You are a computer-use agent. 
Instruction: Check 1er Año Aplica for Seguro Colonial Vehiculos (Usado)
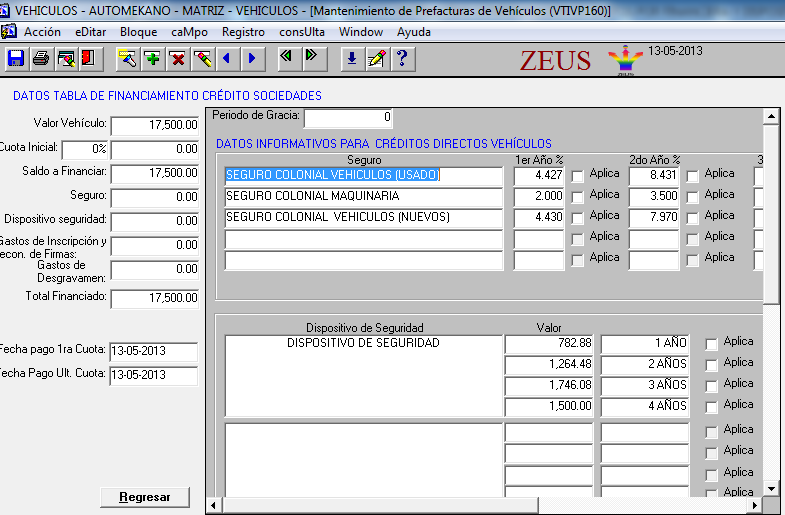pyautogui.click(x=577, y=176)
